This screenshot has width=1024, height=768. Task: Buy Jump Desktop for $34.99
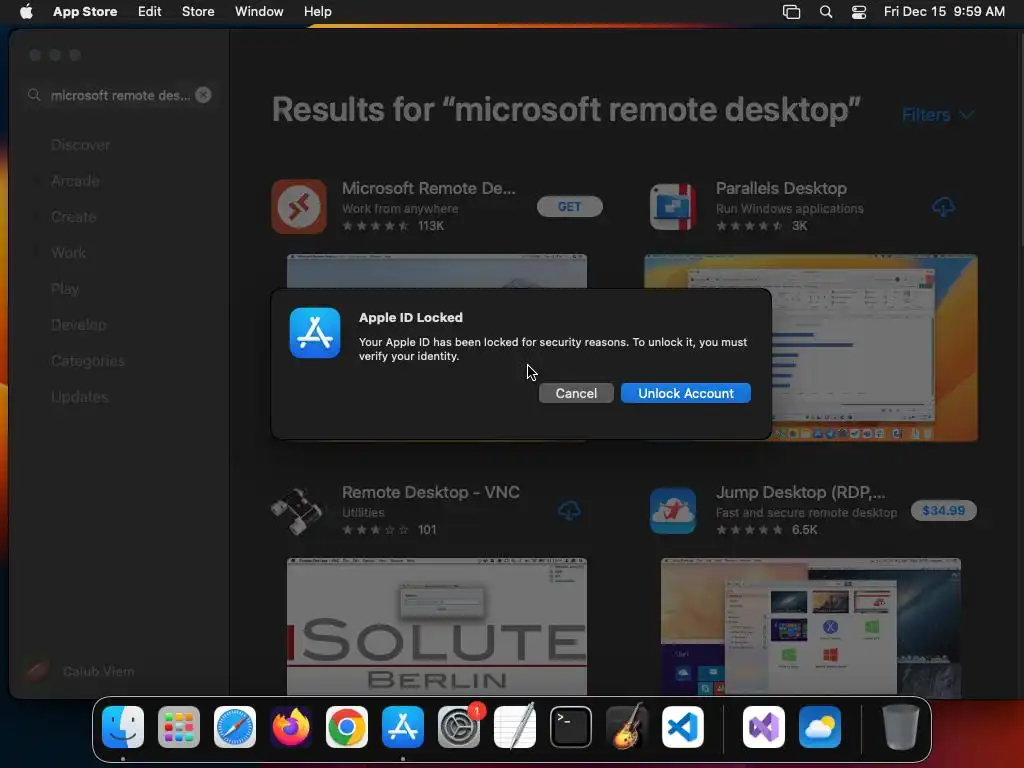pos(943,511)
